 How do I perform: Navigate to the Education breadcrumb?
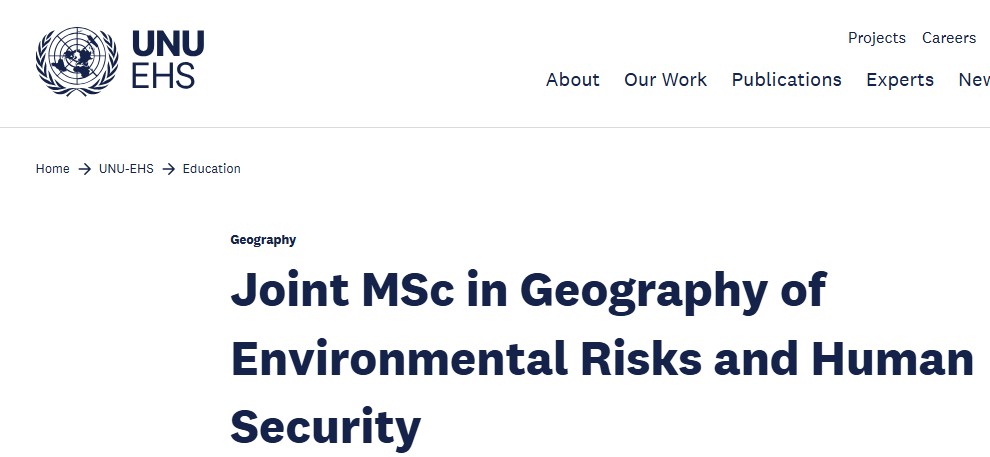pyautogui.click(x=212, y=169)
